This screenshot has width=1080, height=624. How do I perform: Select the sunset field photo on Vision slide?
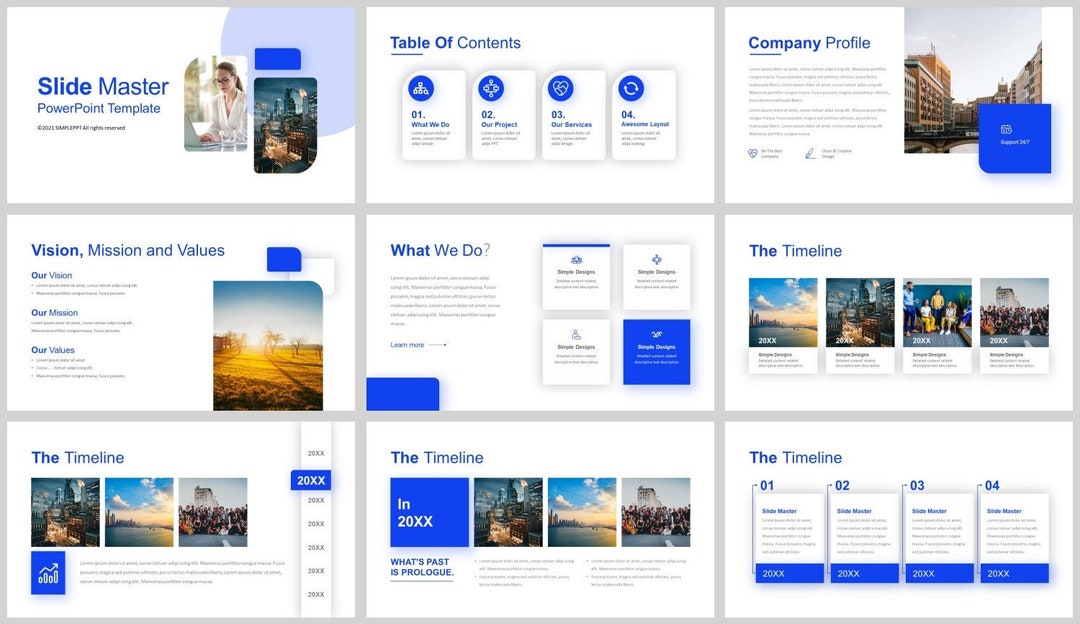(268, 346)
